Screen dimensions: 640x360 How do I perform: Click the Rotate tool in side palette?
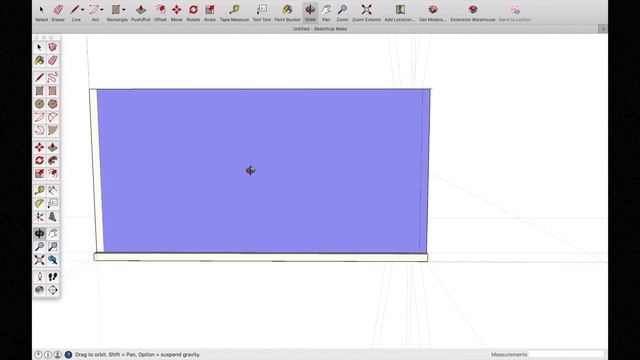(40, 160)
